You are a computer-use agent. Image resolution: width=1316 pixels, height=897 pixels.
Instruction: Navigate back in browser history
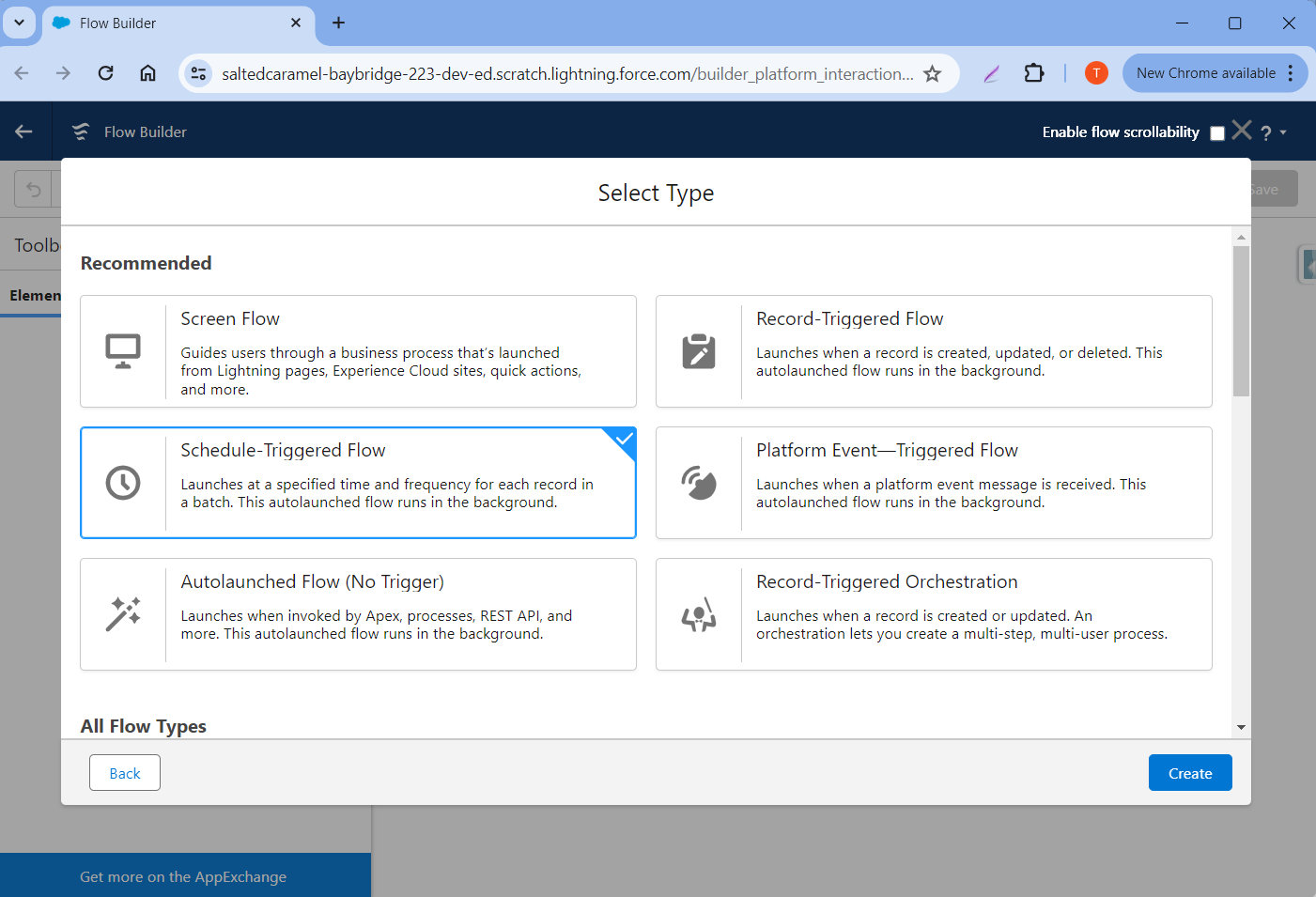22,73
